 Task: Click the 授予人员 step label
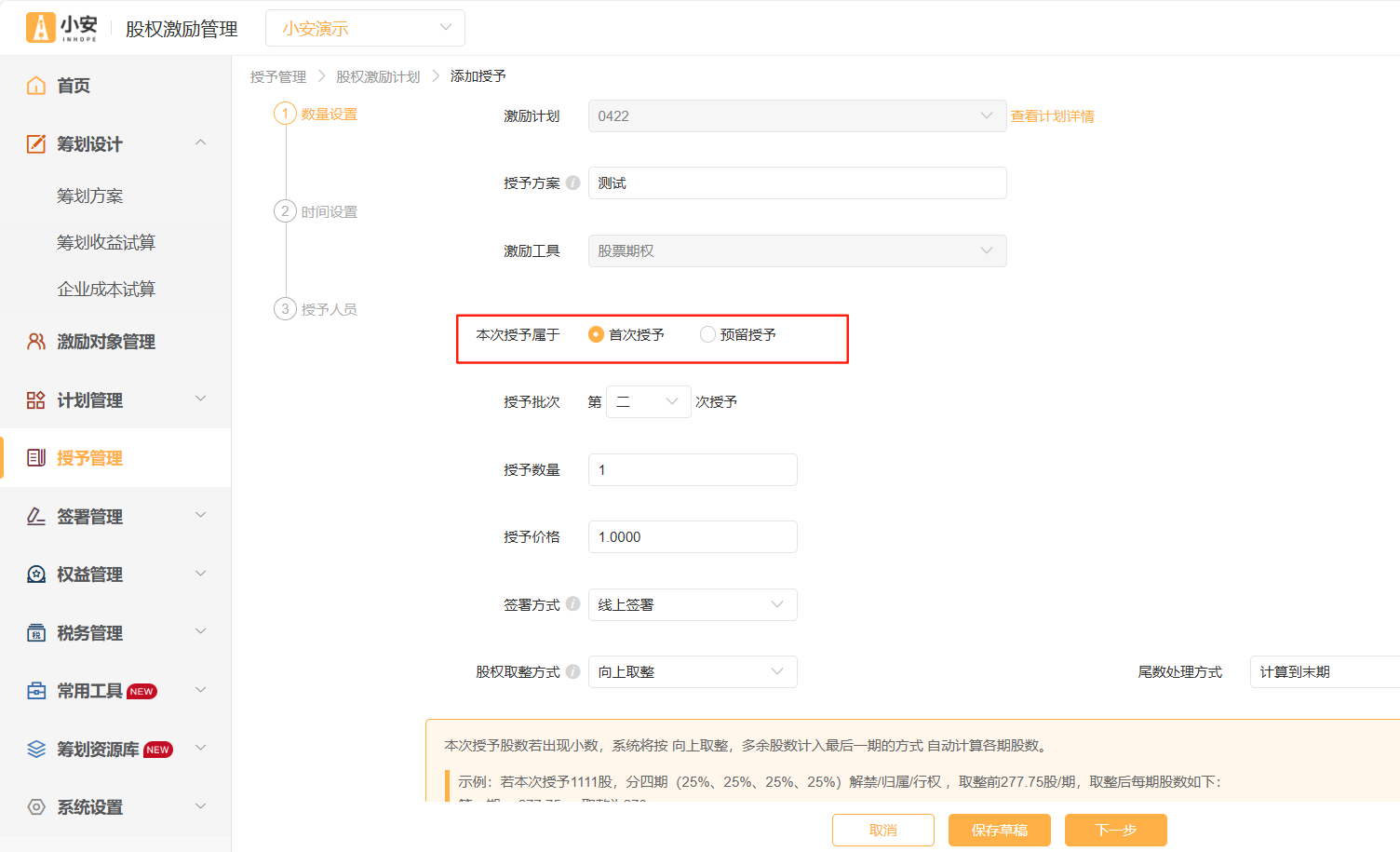click(330, 309)
